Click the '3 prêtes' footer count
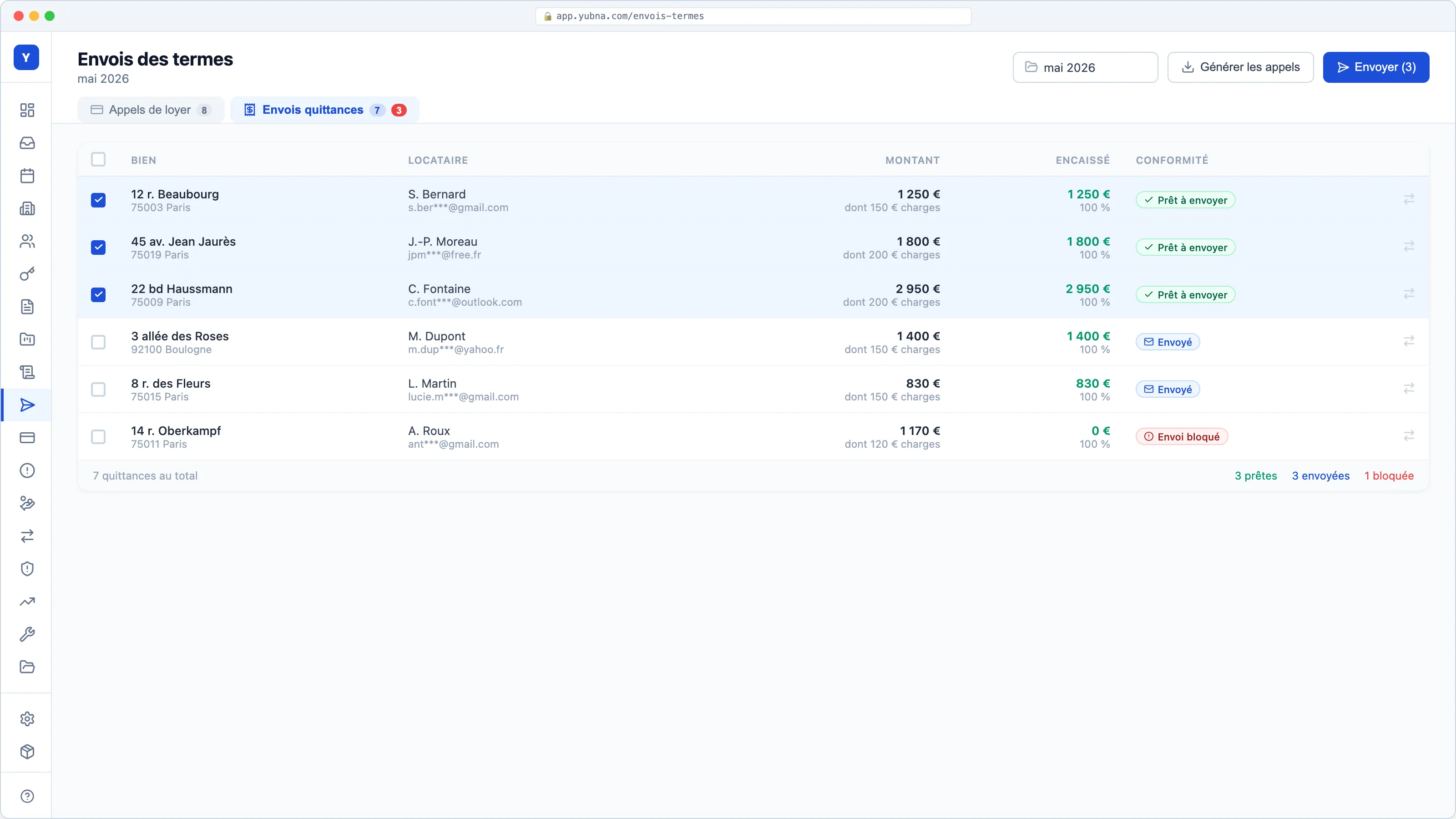 click(1256, 476)
